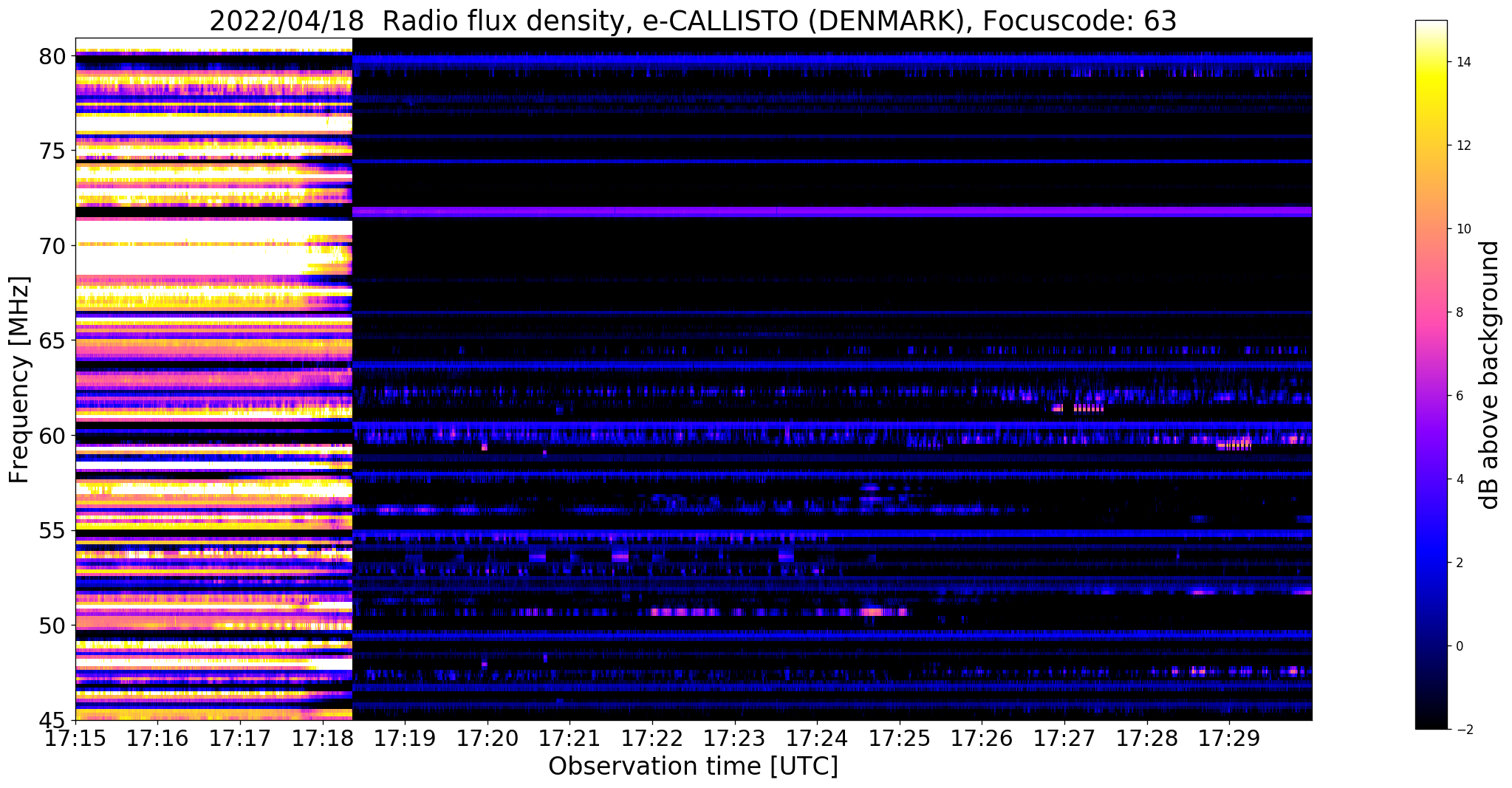Click the colorbar tick labeled 2

1458,563
